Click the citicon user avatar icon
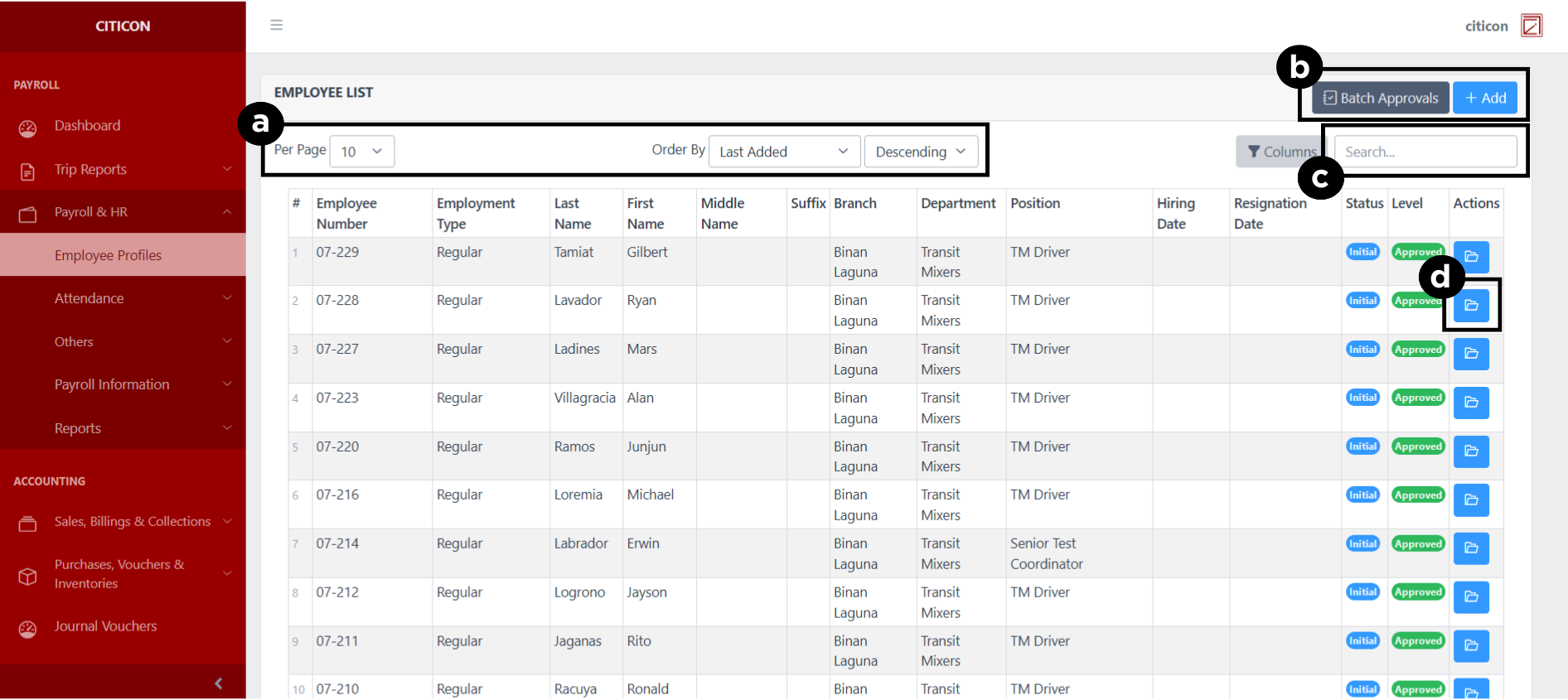Image resolution: width=1568 pixels, height=700 pixels. point(1531,26)
